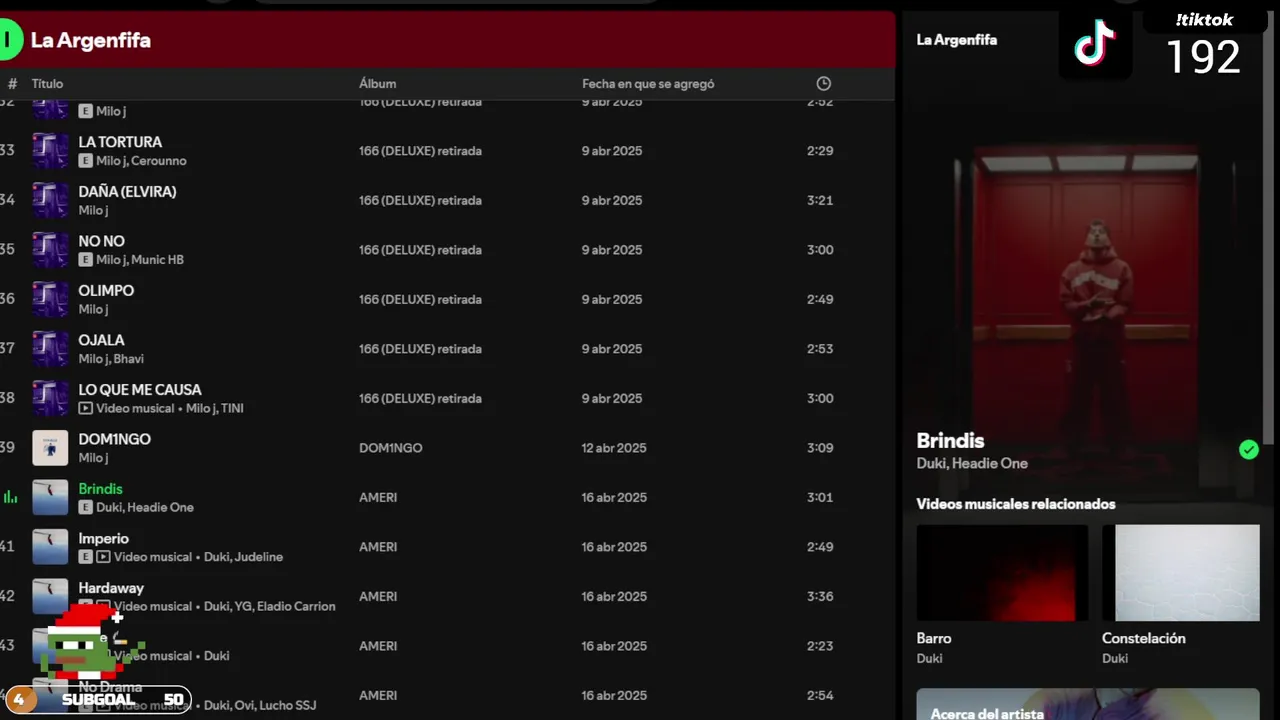Viewport: 1280px width, 720px height.
Task: Open LA TORTURA album cover thumbnail
Action: (x=50, y=151)
